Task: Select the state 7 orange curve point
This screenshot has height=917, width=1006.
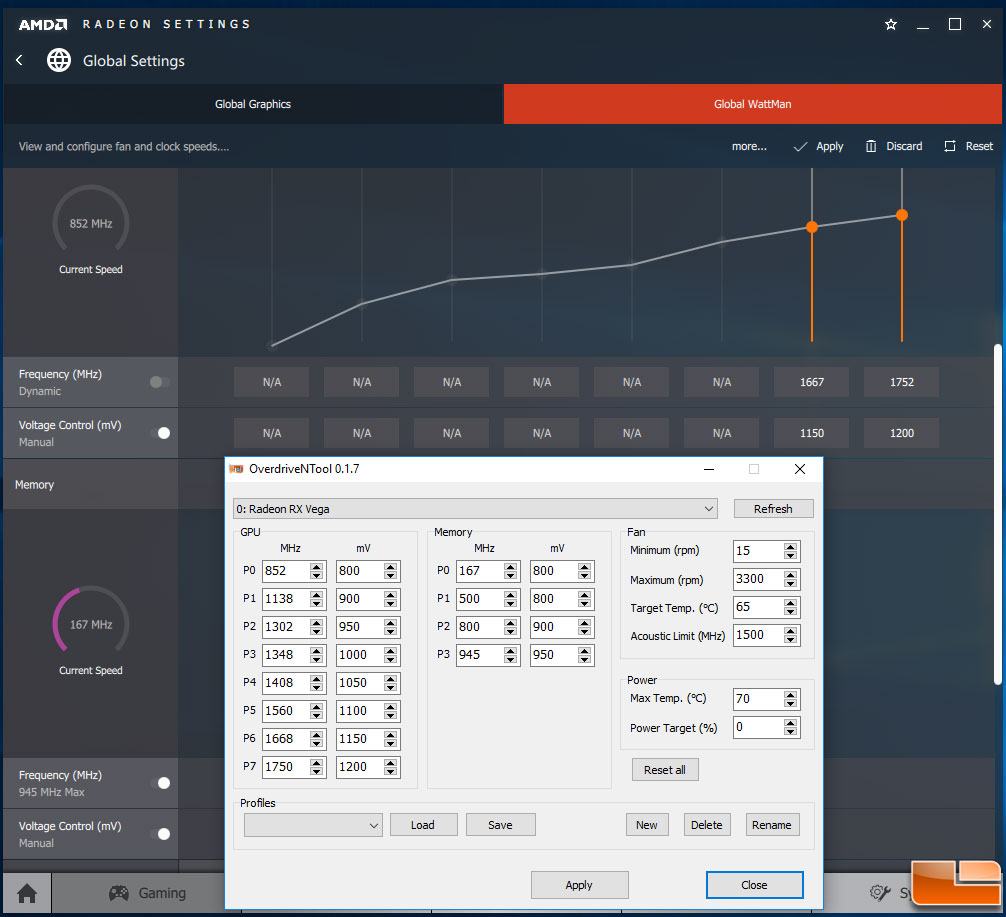Action: (901, 215)
